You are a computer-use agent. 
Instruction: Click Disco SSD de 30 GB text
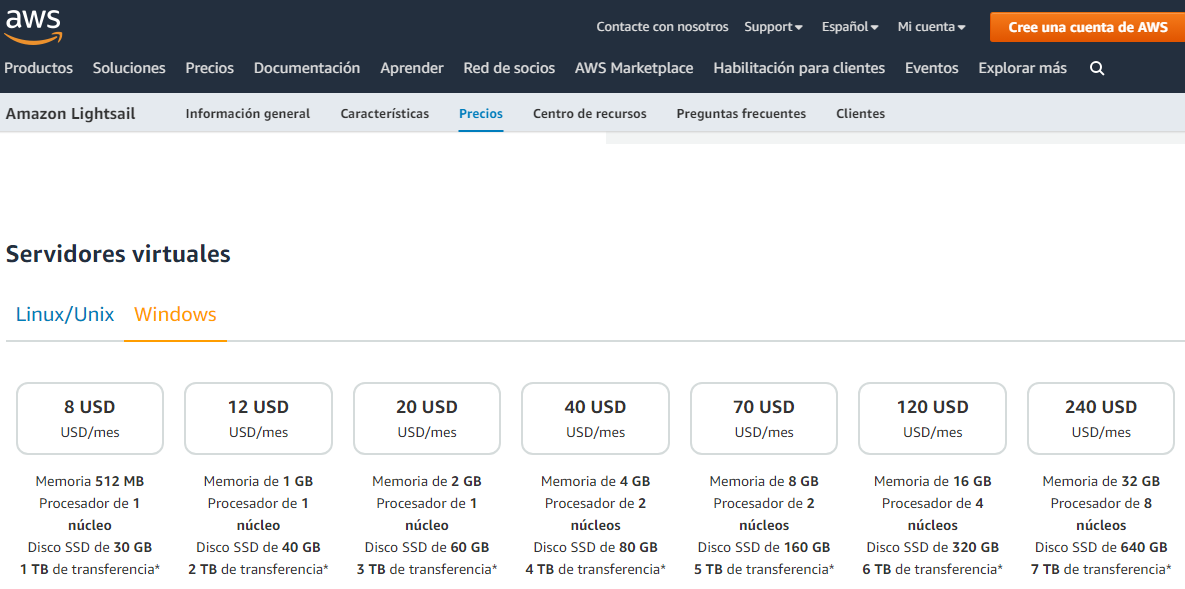pos(90,547)
